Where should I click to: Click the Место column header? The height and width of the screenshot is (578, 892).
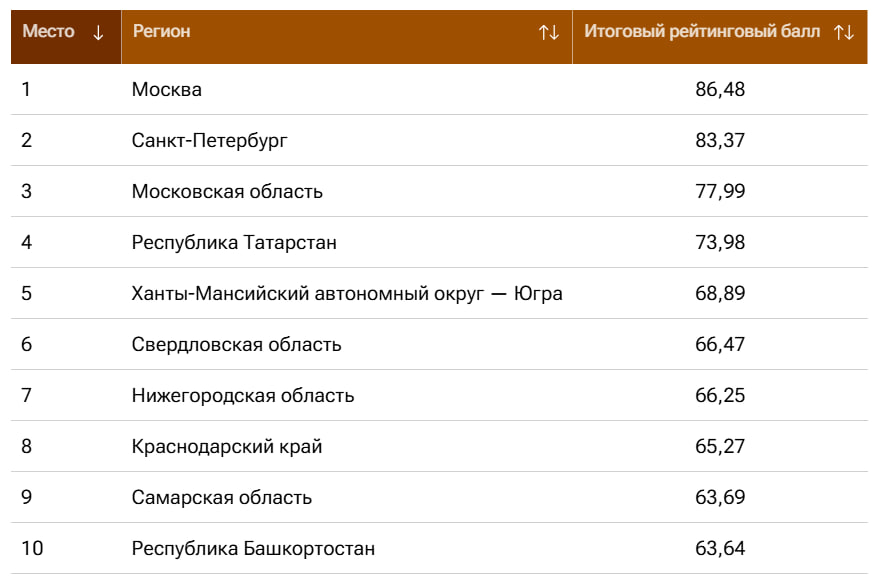(x=66, y=36)
